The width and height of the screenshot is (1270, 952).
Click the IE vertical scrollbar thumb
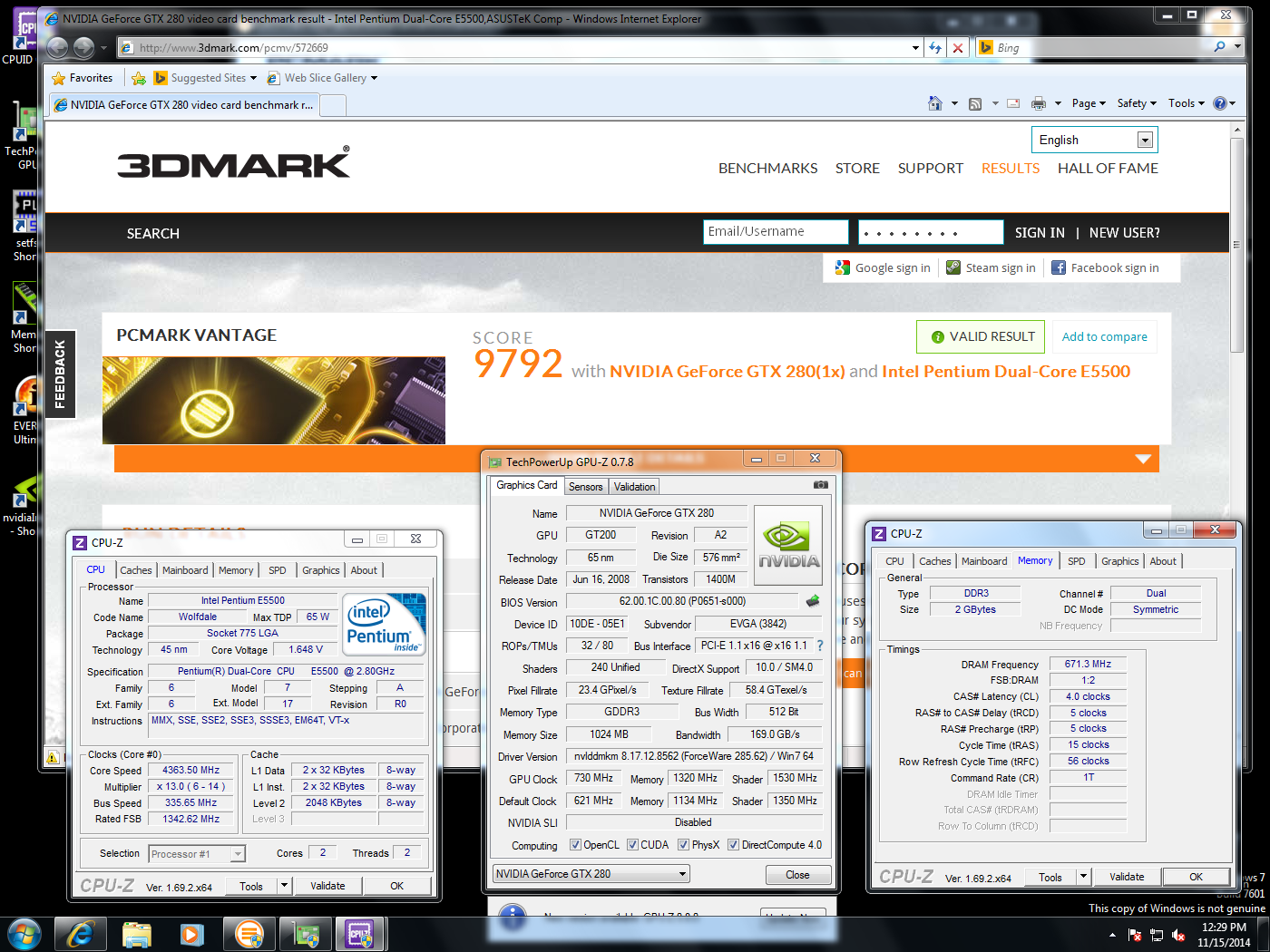pos(1236,245)
